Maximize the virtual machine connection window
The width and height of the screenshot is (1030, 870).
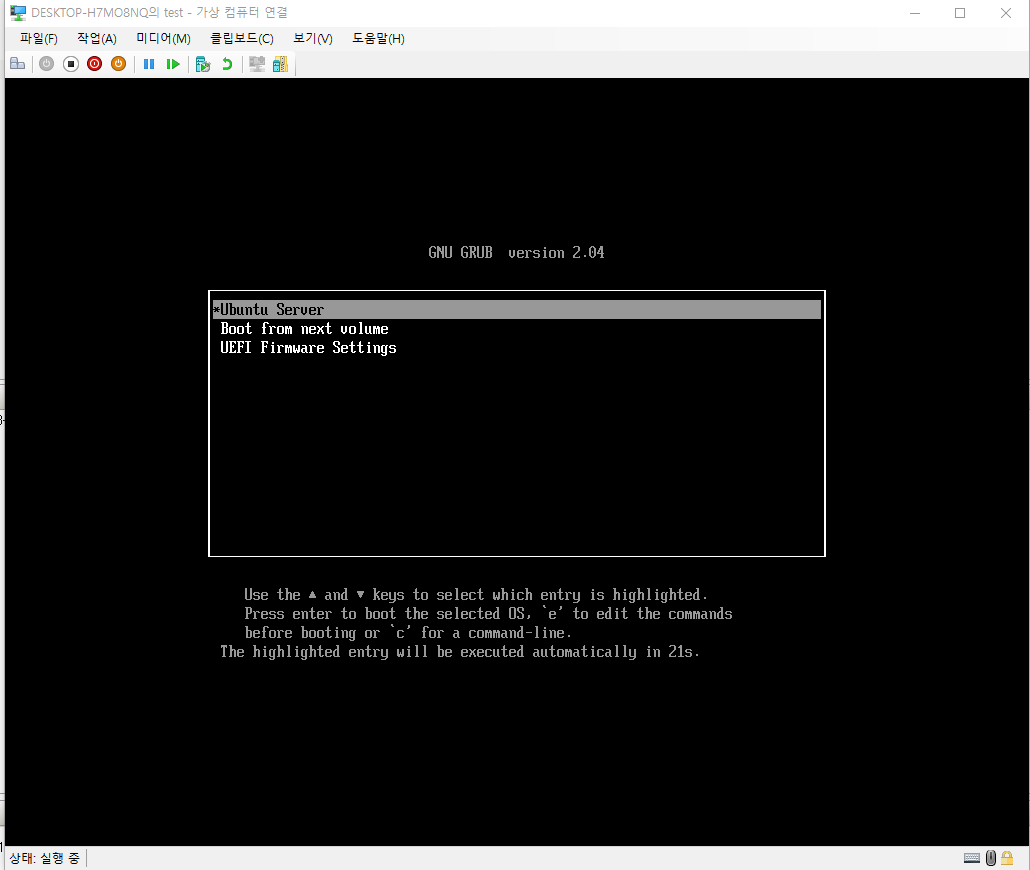pyautogui.click(x=960, y=13)
